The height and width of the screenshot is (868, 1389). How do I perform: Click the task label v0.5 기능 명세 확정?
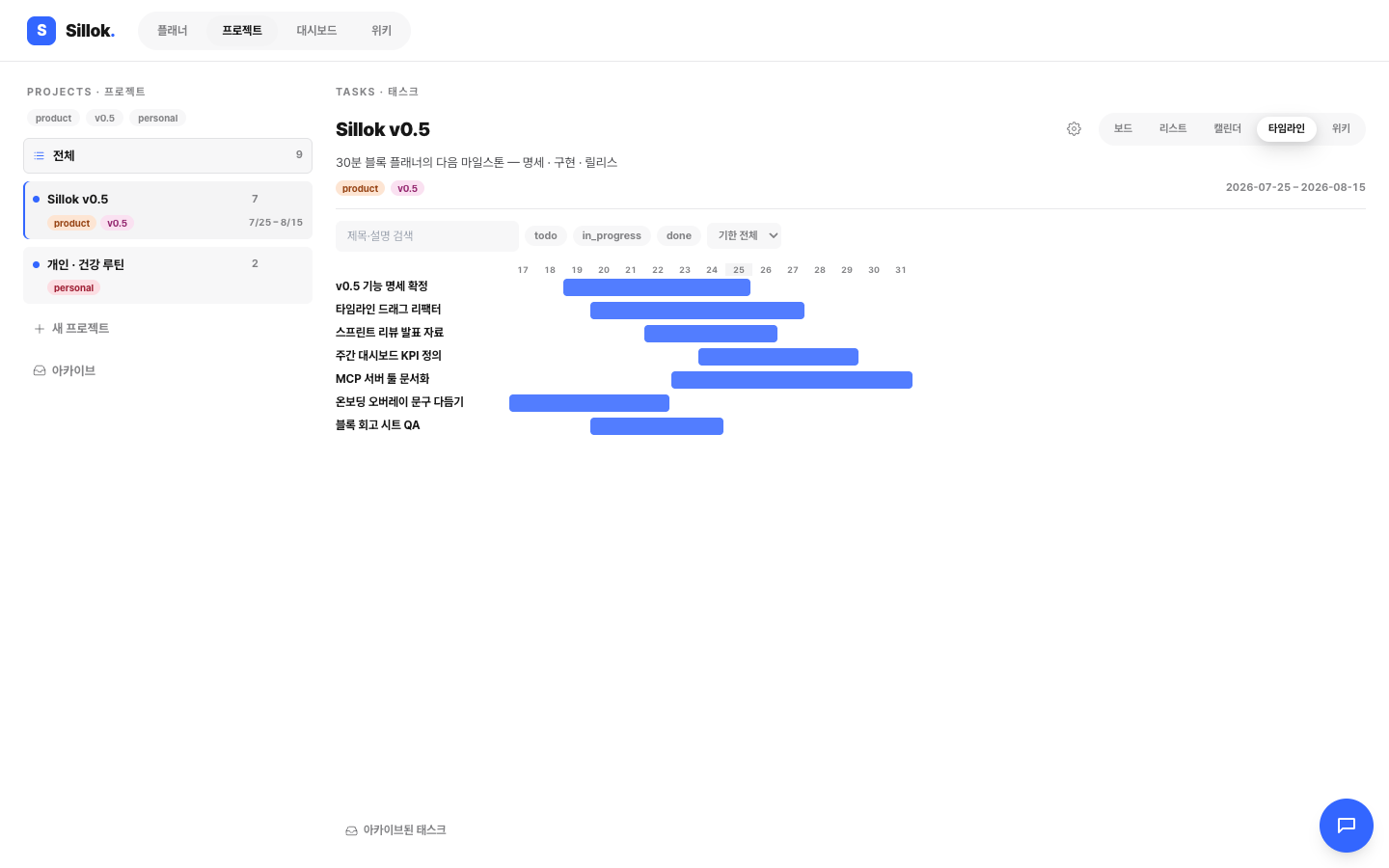pos(382,286)
